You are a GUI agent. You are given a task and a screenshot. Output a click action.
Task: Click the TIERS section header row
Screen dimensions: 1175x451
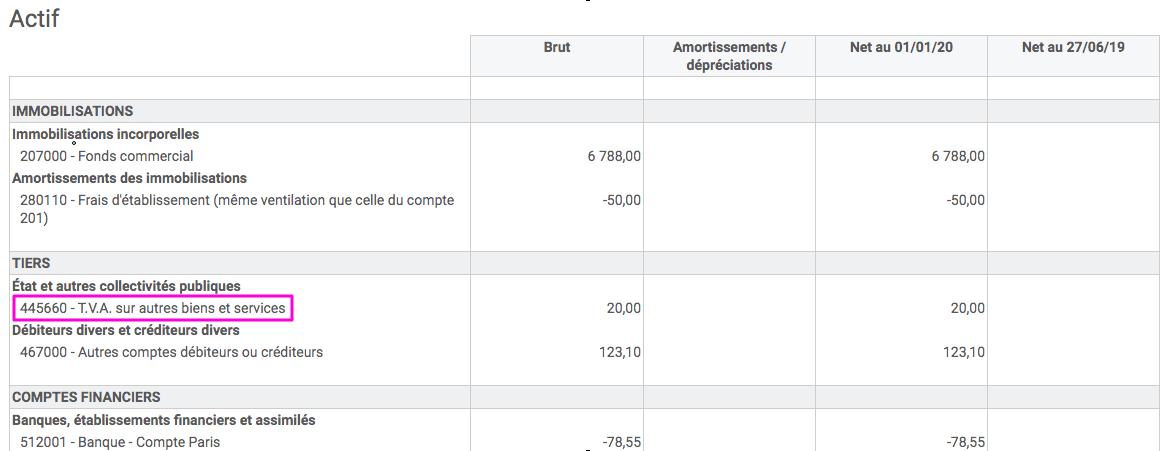coord(32,263)
